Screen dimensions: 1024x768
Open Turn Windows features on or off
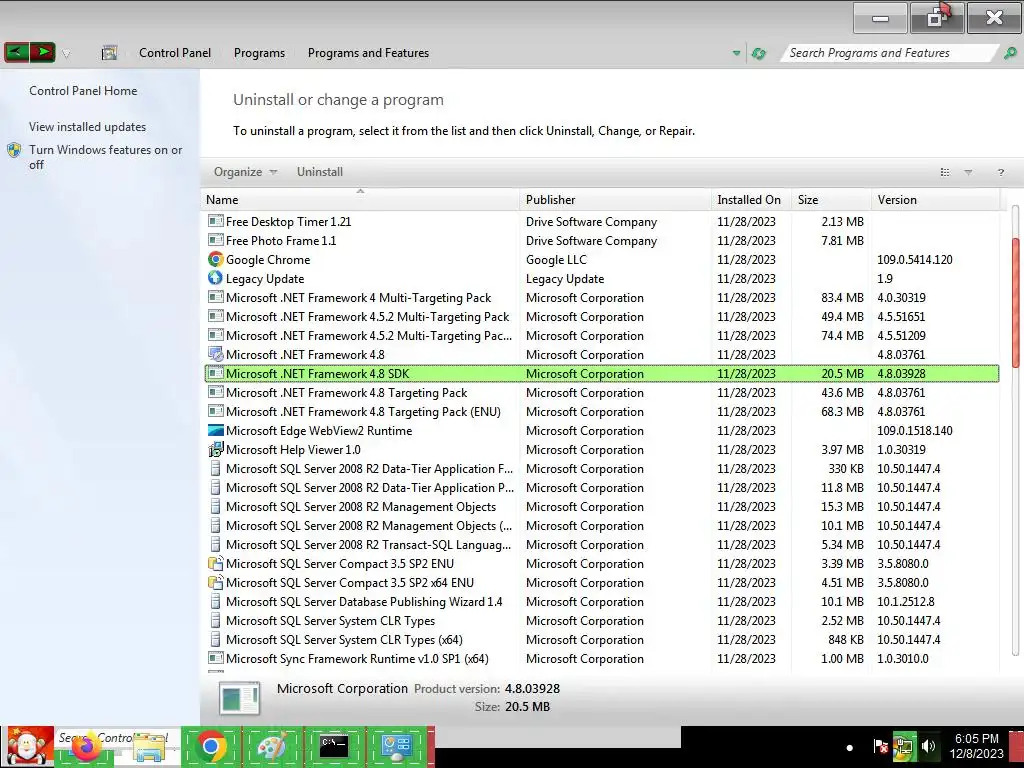click(x=105, y=157)
